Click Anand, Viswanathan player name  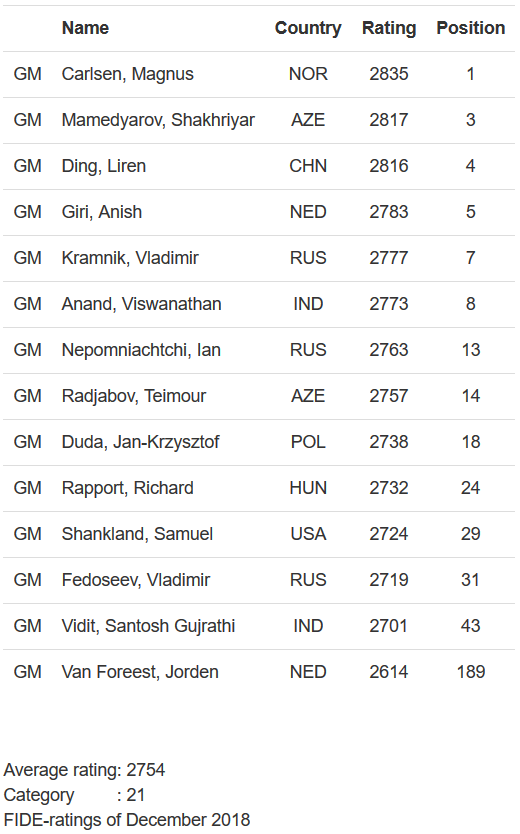pyautogui.click(x=141, y=304)
